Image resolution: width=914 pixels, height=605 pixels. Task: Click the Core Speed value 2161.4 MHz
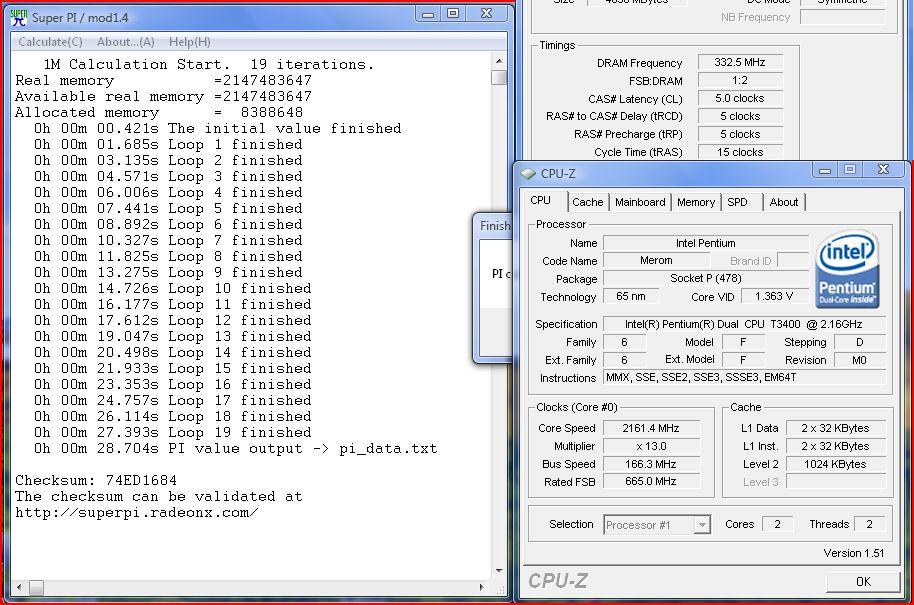(651, 428)
